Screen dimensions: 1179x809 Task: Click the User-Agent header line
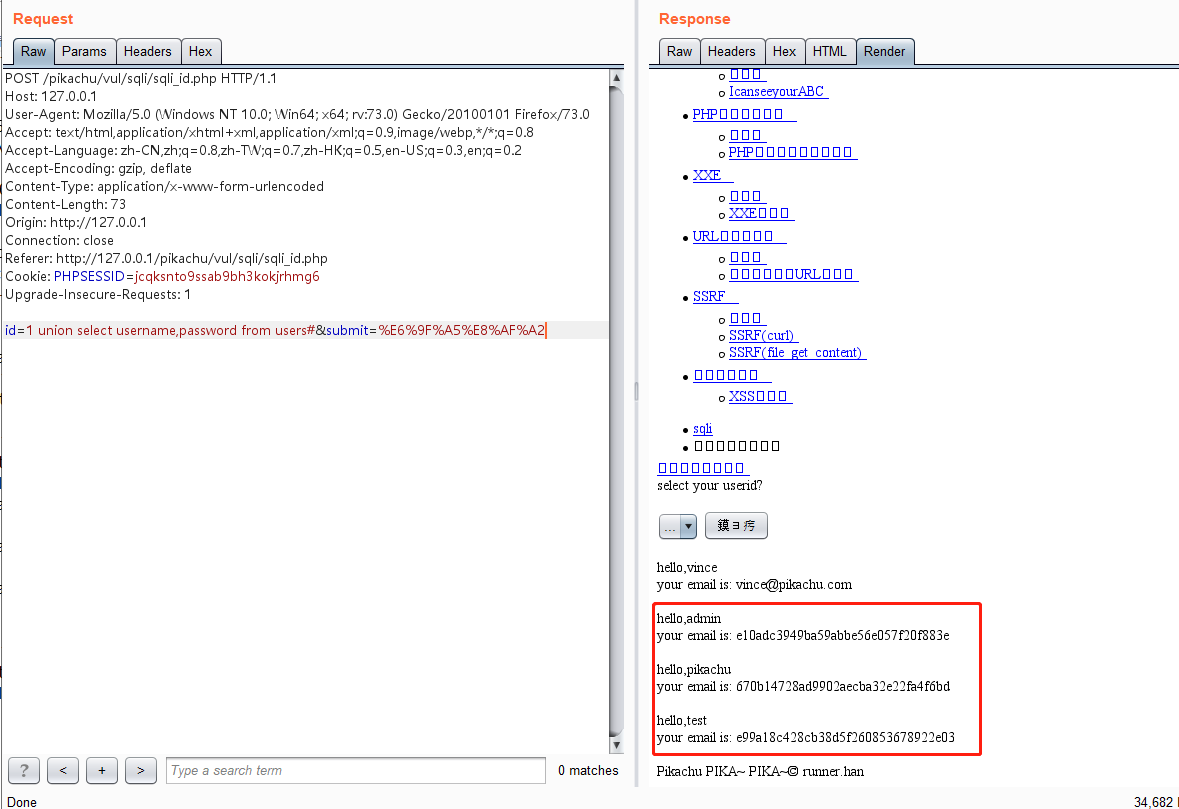point(297,114)
